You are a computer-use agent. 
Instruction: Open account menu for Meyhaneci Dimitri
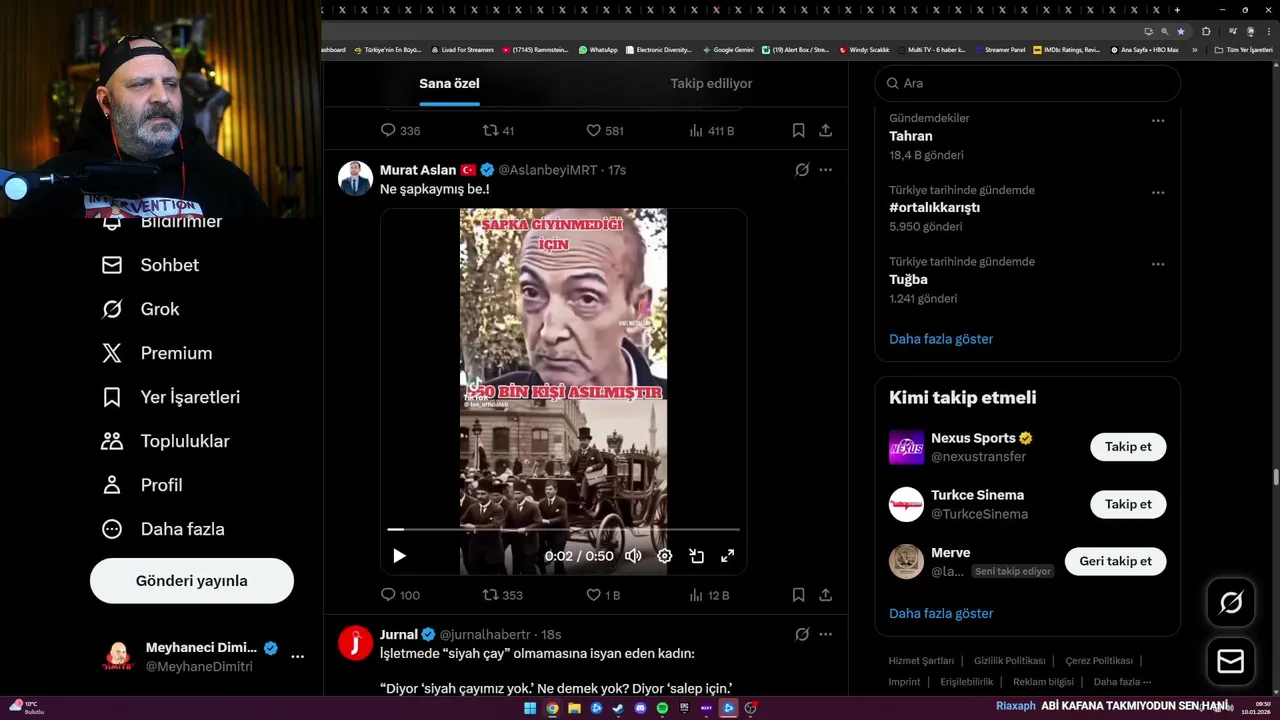click(x=297, y=657)
